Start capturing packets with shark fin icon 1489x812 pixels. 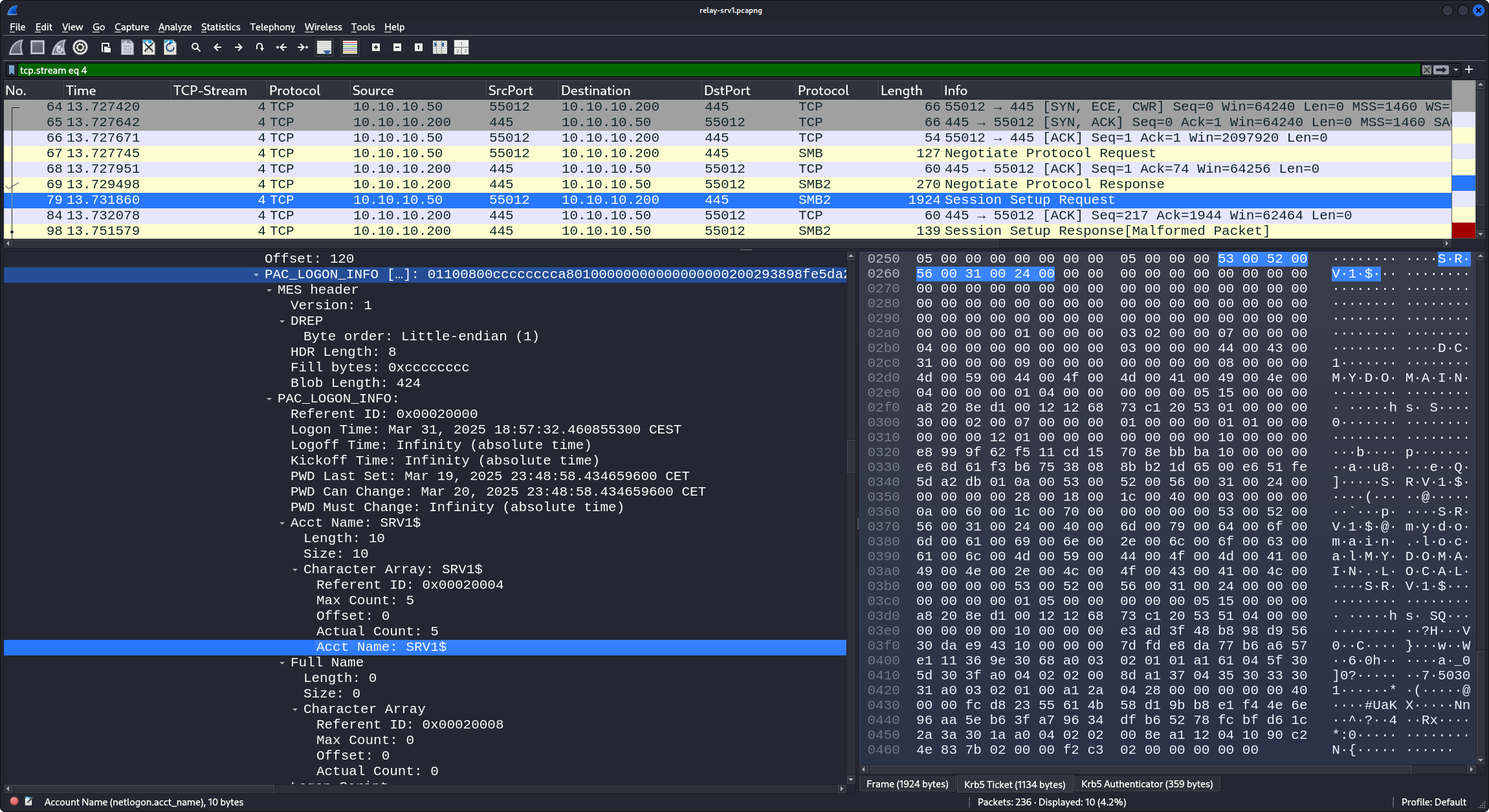coord(16,47)
